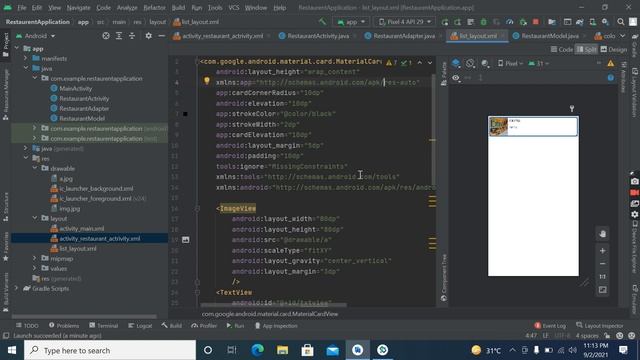The height and width of the screenshot is (360, 640).
Task: Stop the running app with red square
Action: coord(536,22)
